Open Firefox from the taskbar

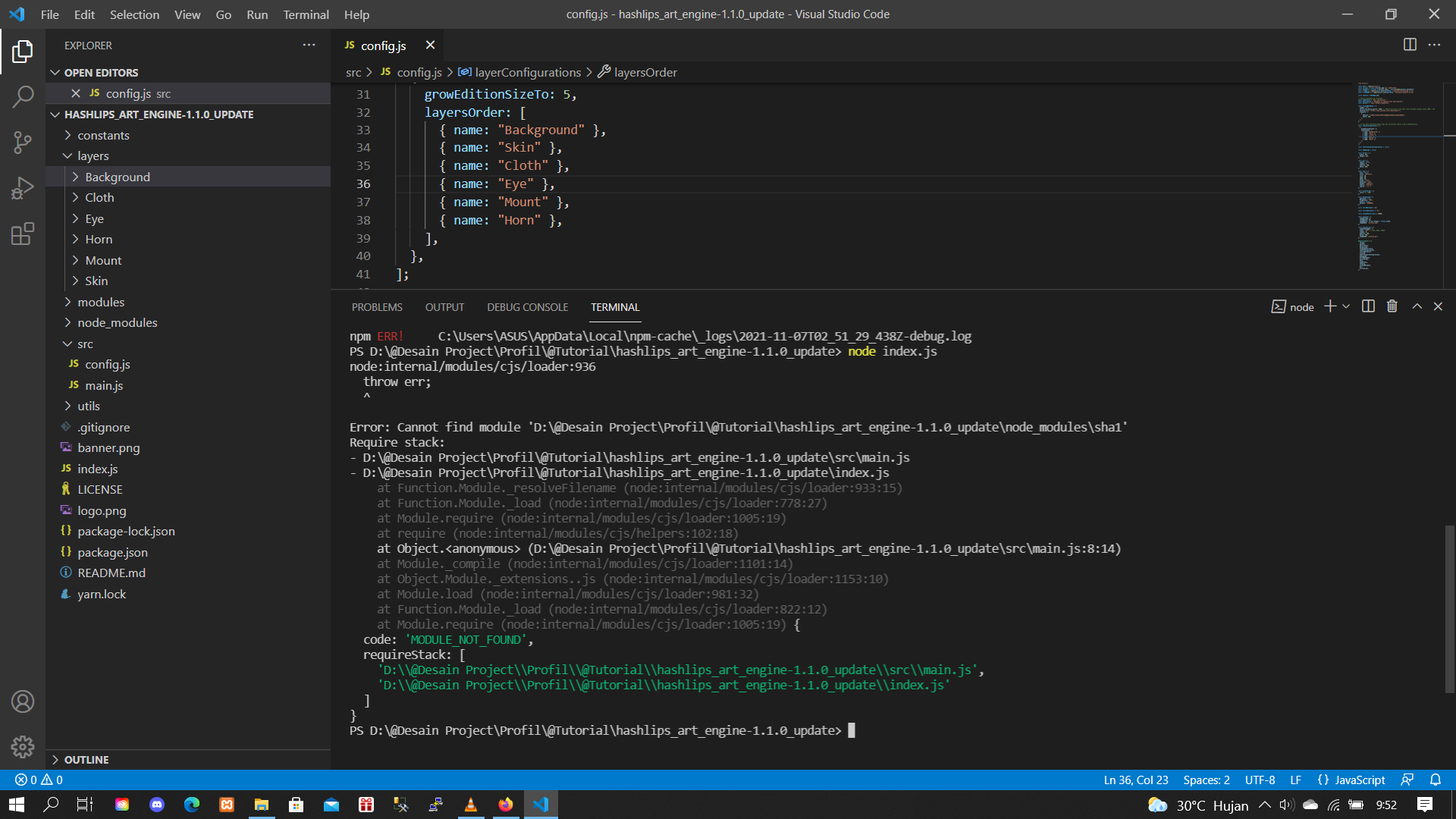coord(505,804)
